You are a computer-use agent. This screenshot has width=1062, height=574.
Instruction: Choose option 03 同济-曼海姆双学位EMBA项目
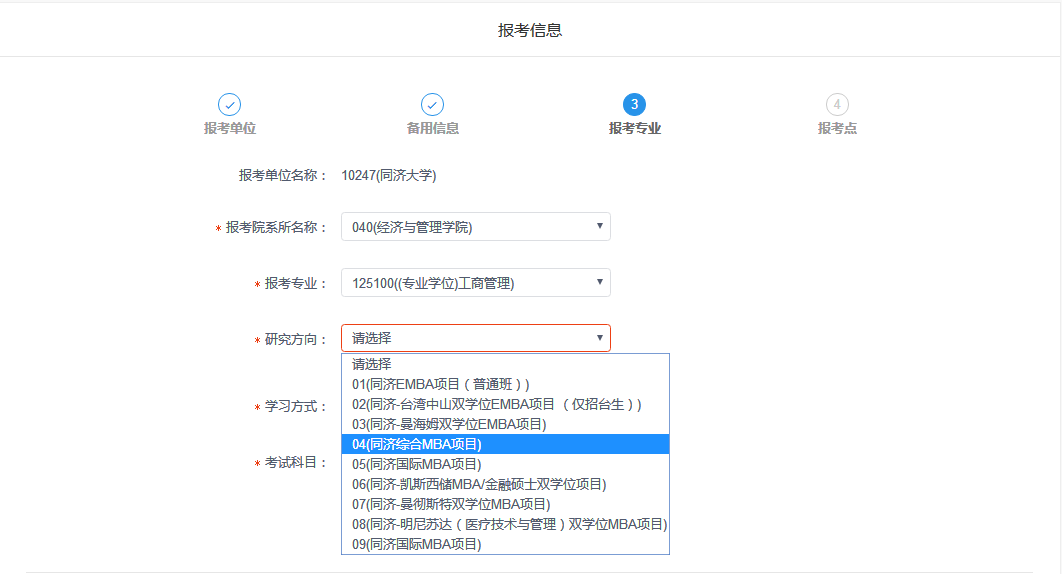click(x=449, y=424)
